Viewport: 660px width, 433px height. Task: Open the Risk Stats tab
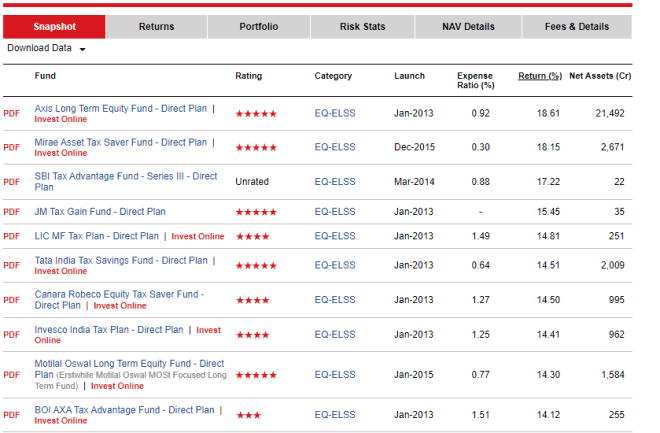(362, 27)
